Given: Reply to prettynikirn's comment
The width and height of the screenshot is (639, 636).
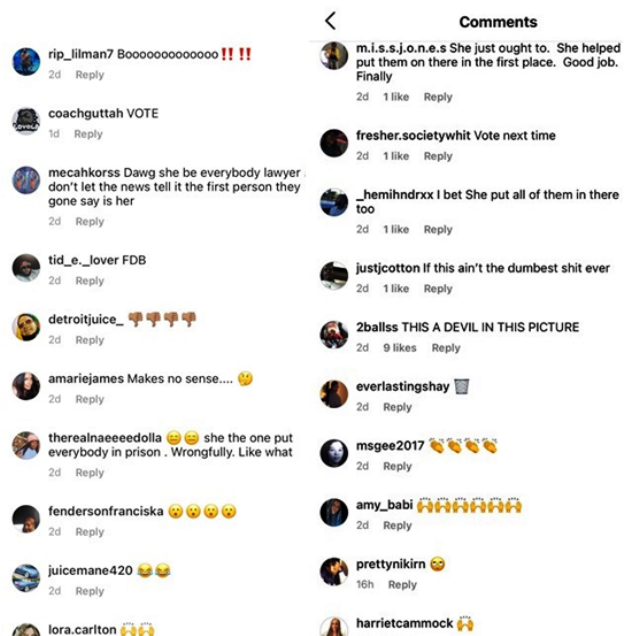Looking at the screenshot, I should tap(402, 585).
